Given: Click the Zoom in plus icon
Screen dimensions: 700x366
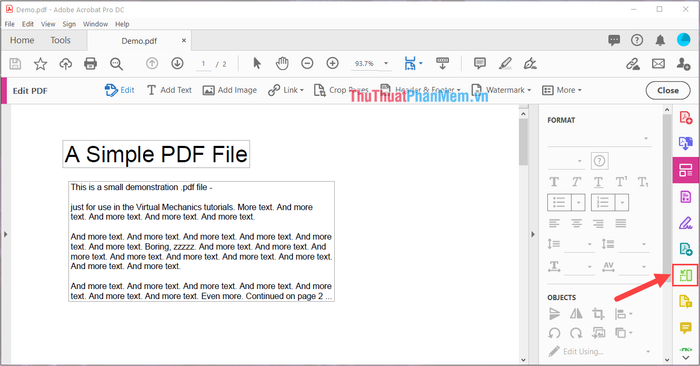Looking at the screenshot, I should [x=332, y=63].
